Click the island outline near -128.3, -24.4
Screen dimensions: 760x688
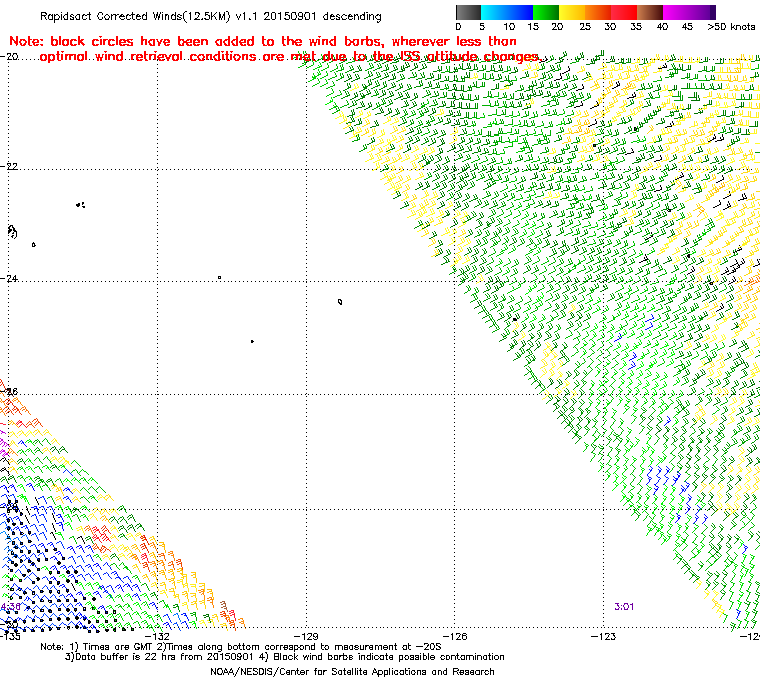click(340, 302)
